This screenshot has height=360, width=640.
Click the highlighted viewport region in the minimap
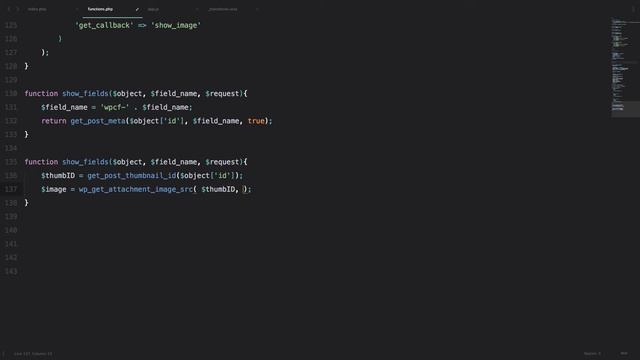click(x=625, y=109)
